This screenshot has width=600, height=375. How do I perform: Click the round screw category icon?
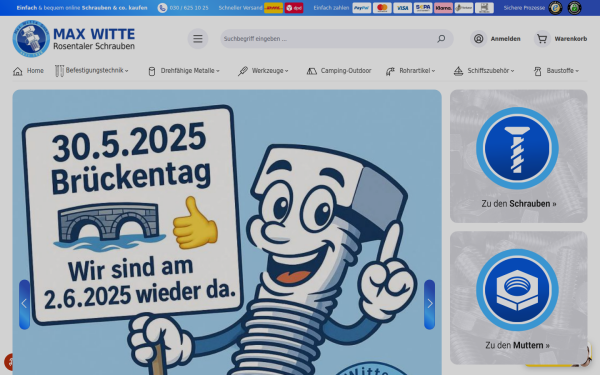click(x=517, y=148)
